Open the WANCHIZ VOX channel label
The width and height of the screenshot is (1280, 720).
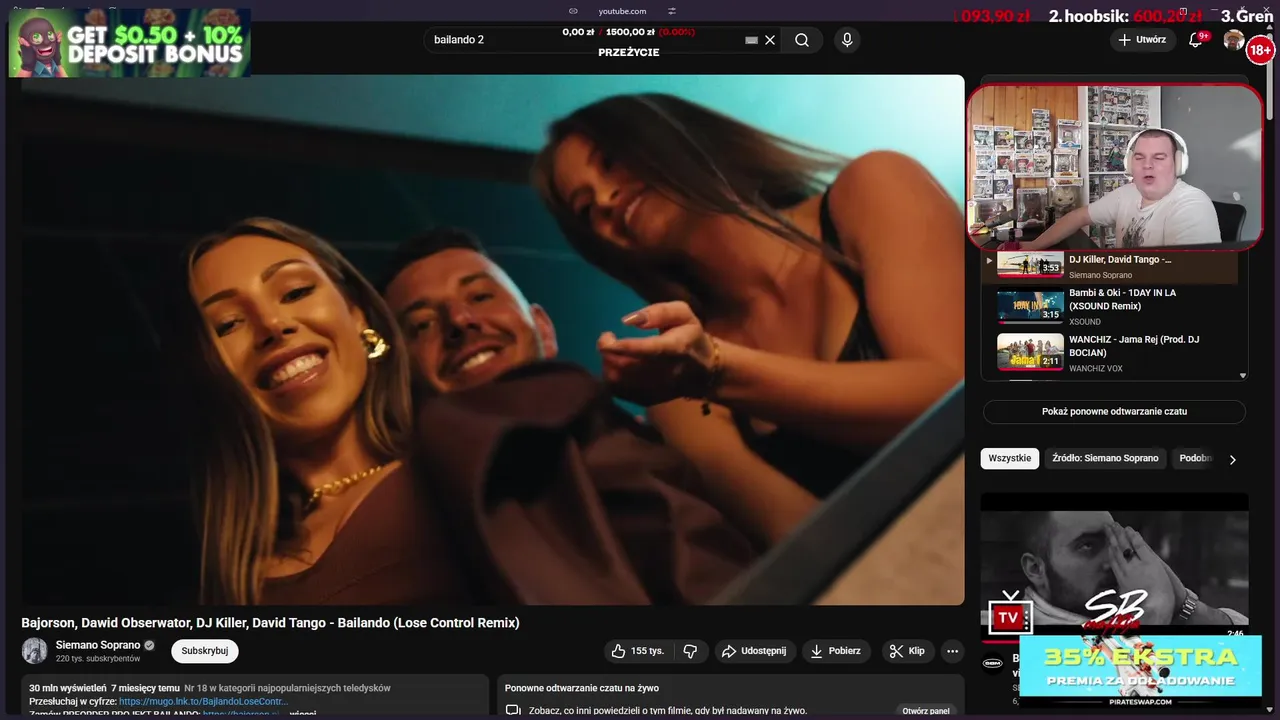tap(1096, 369)
